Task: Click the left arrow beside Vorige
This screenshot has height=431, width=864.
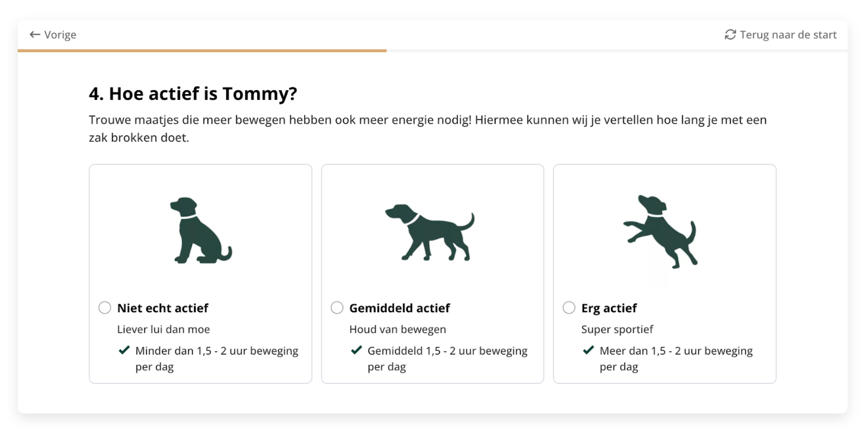Action: (35, 35)
